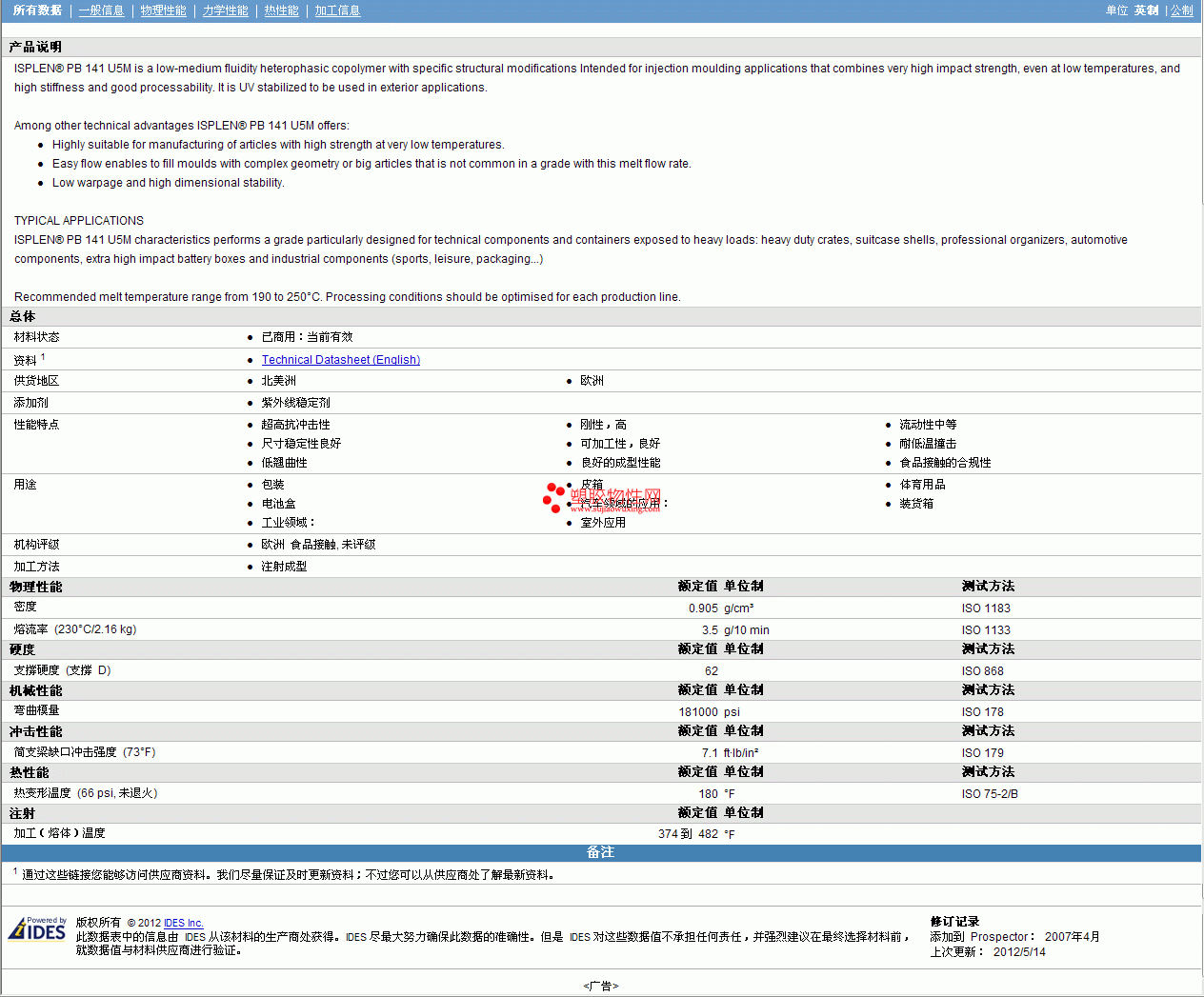
Task: Click the 室外应用 use entry
Action: pyautogui.click(x=603, y=523)
